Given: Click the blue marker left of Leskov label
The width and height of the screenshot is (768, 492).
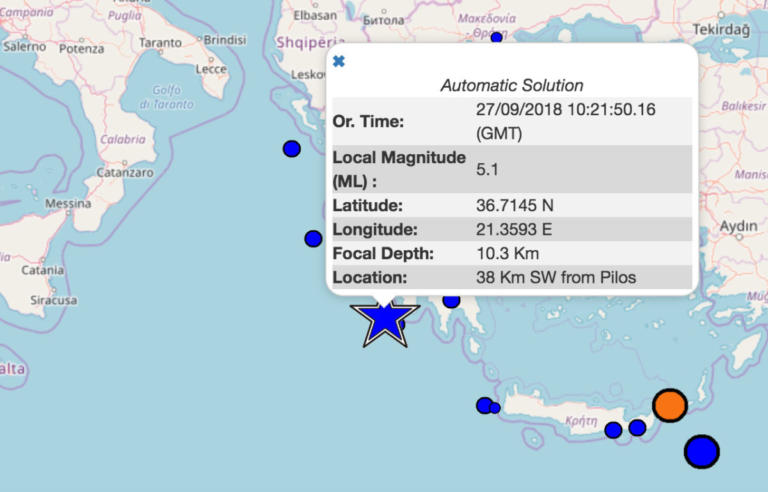Looking at the screenshot, I should tap(292, 148).
